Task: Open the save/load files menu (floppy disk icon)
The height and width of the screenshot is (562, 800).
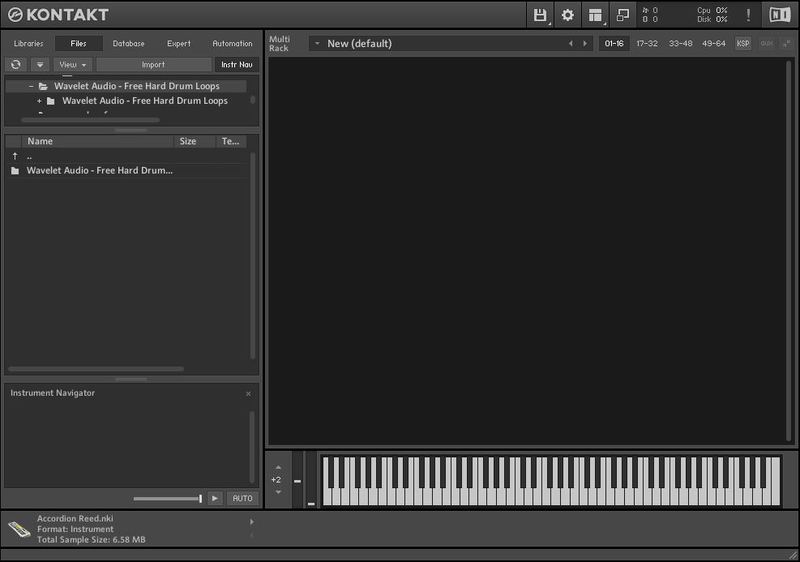Action: click(x=540, y=15)
